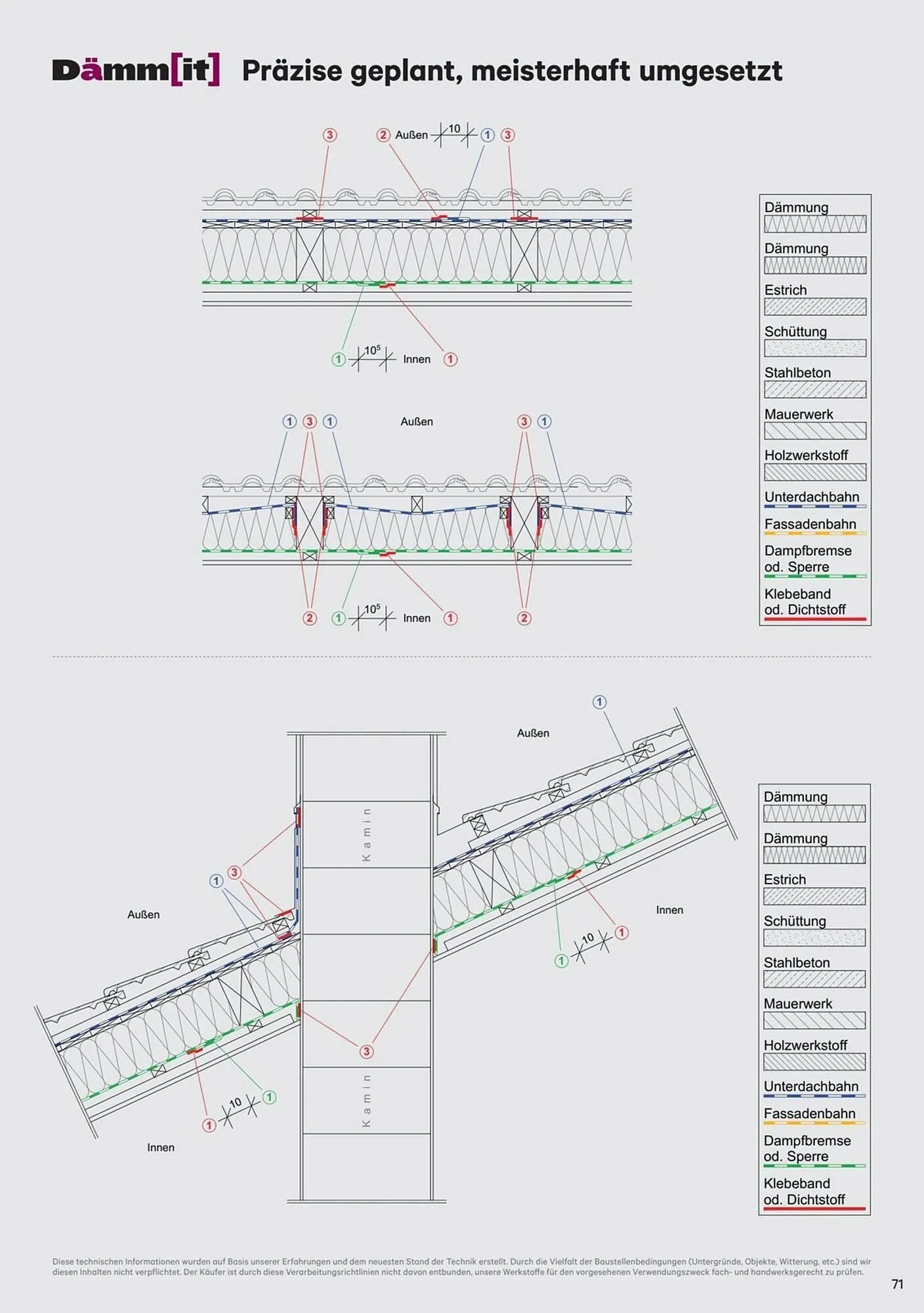The width and height of the screenshot is (924, 1313).
Task: Click the Außen label in the middle diagram
Action: point(417,421)
